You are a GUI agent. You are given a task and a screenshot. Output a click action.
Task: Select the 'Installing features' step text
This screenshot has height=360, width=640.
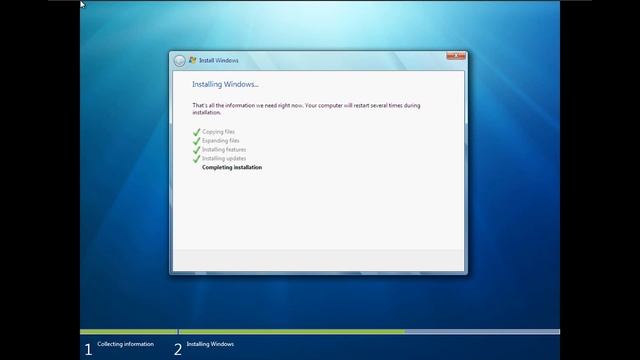[x=224, y=150]
